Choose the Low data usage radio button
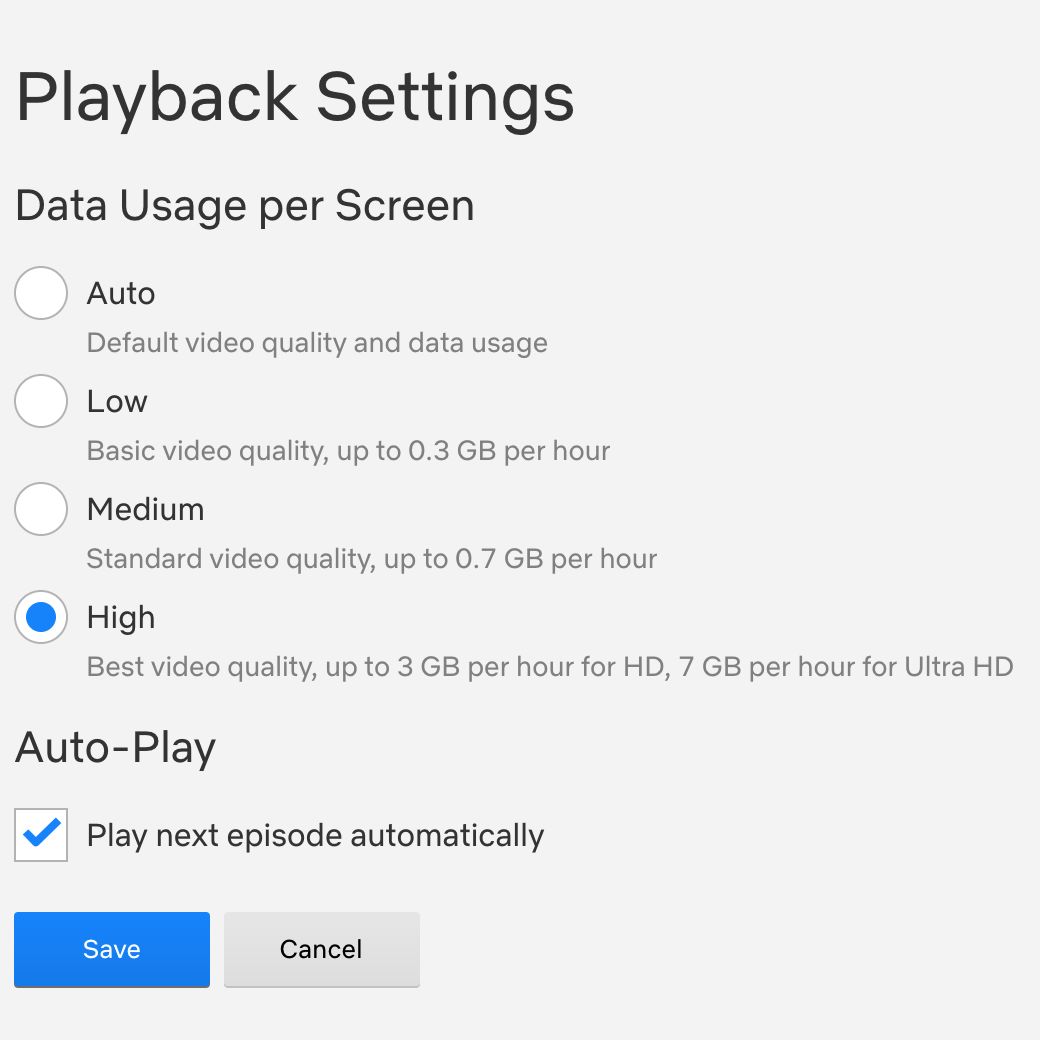The width and height of the screenshot is (1040, 1040). (41, 401)
